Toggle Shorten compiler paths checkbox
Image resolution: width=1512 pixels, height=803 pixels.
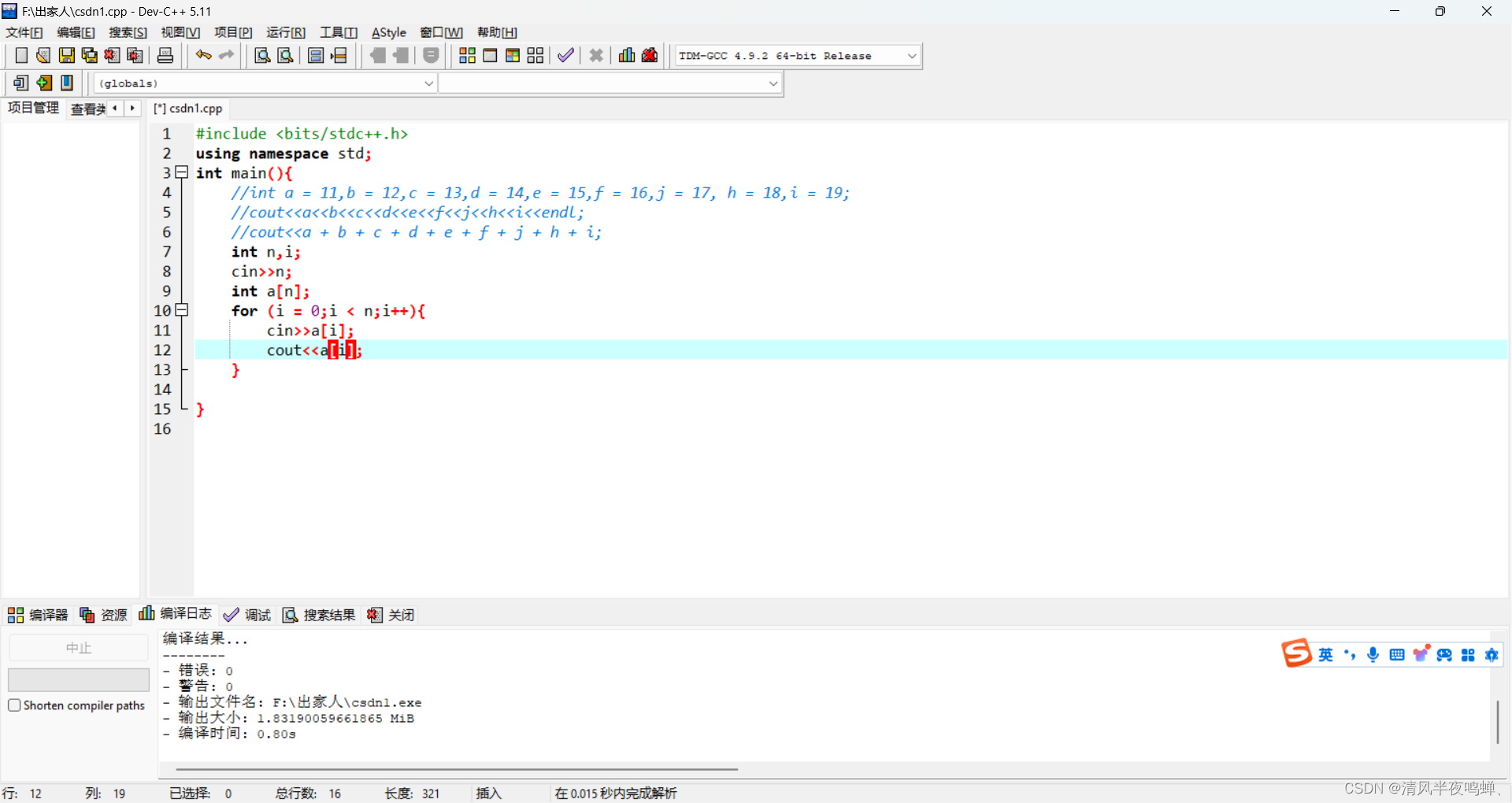pyautogui.click(x=14, y=705)
